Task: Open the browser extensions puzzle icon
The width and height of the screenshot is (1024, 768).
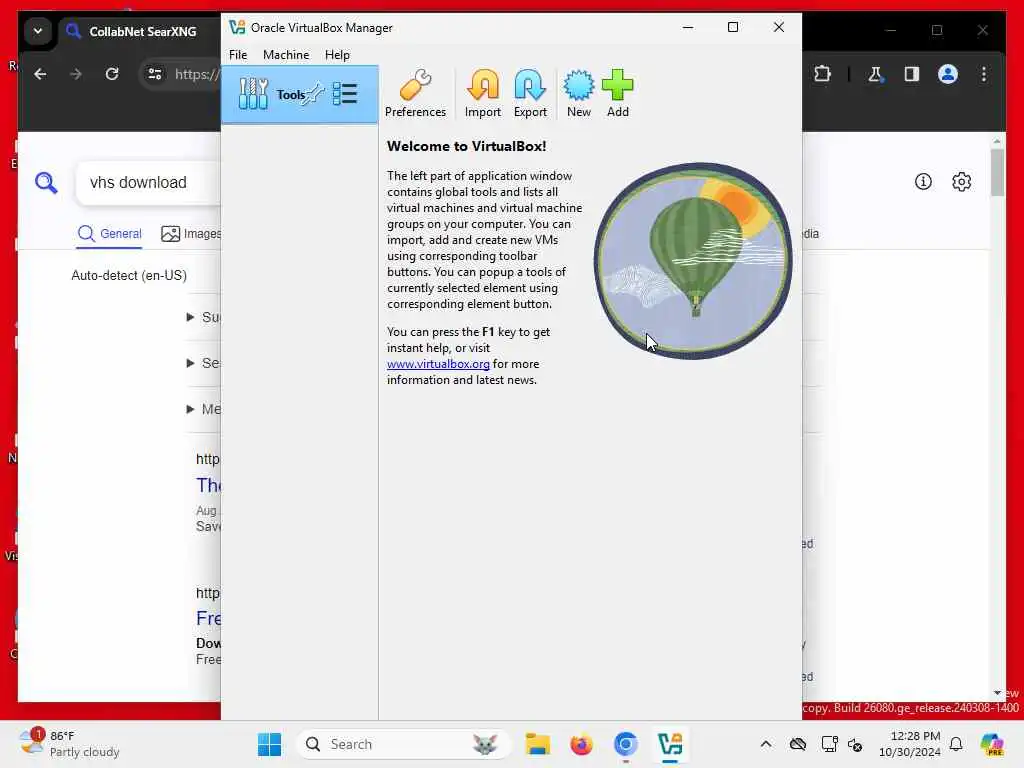Action: (x=822, y=74)
